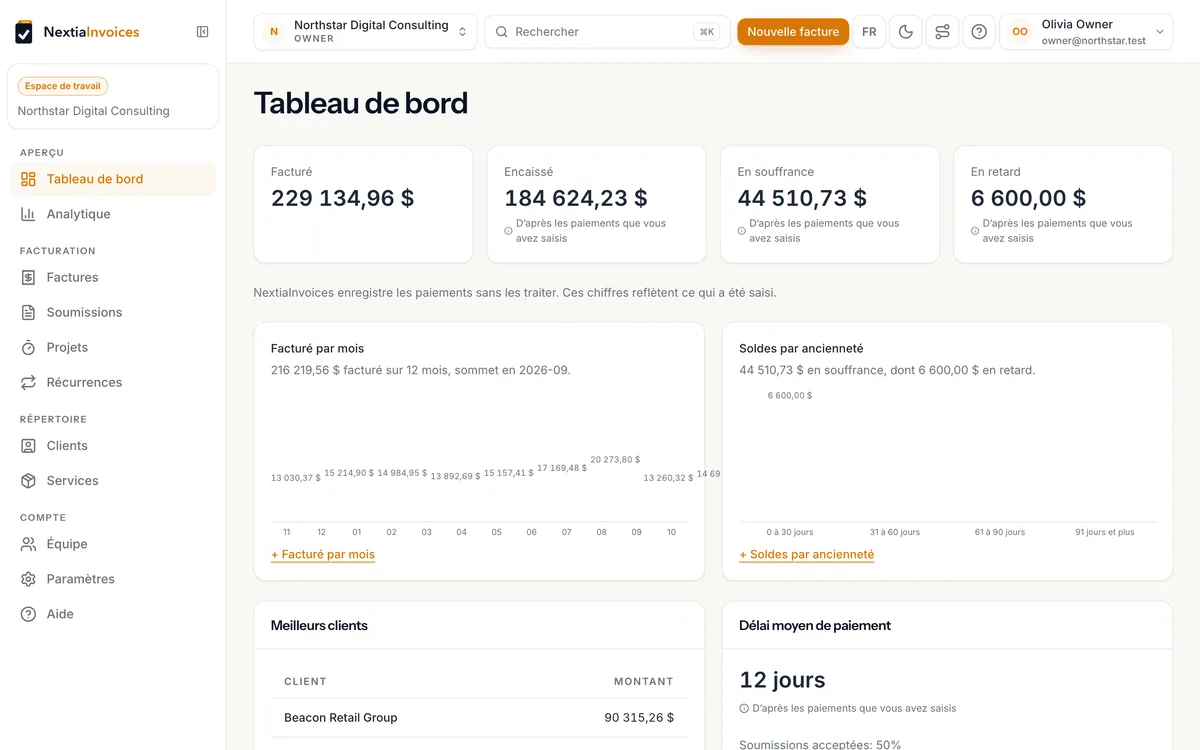Screen dimensions: 1200x750
Task: Open + Soldes par ancienneté link
Action: (x=806, y=554)
